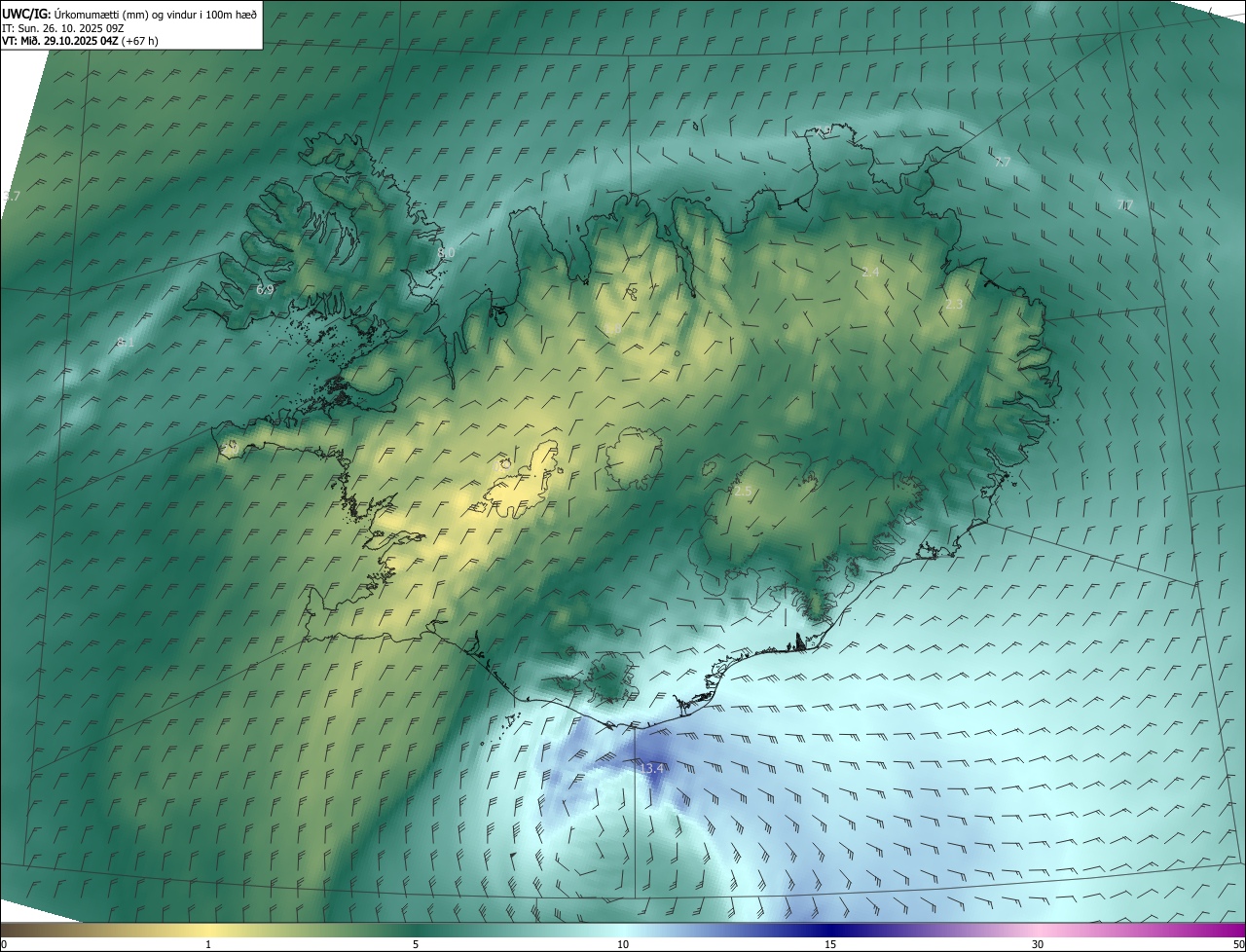Click the title 'Úrkomumætti (mm) og vindur í 100m hæð'

point(155,14)
